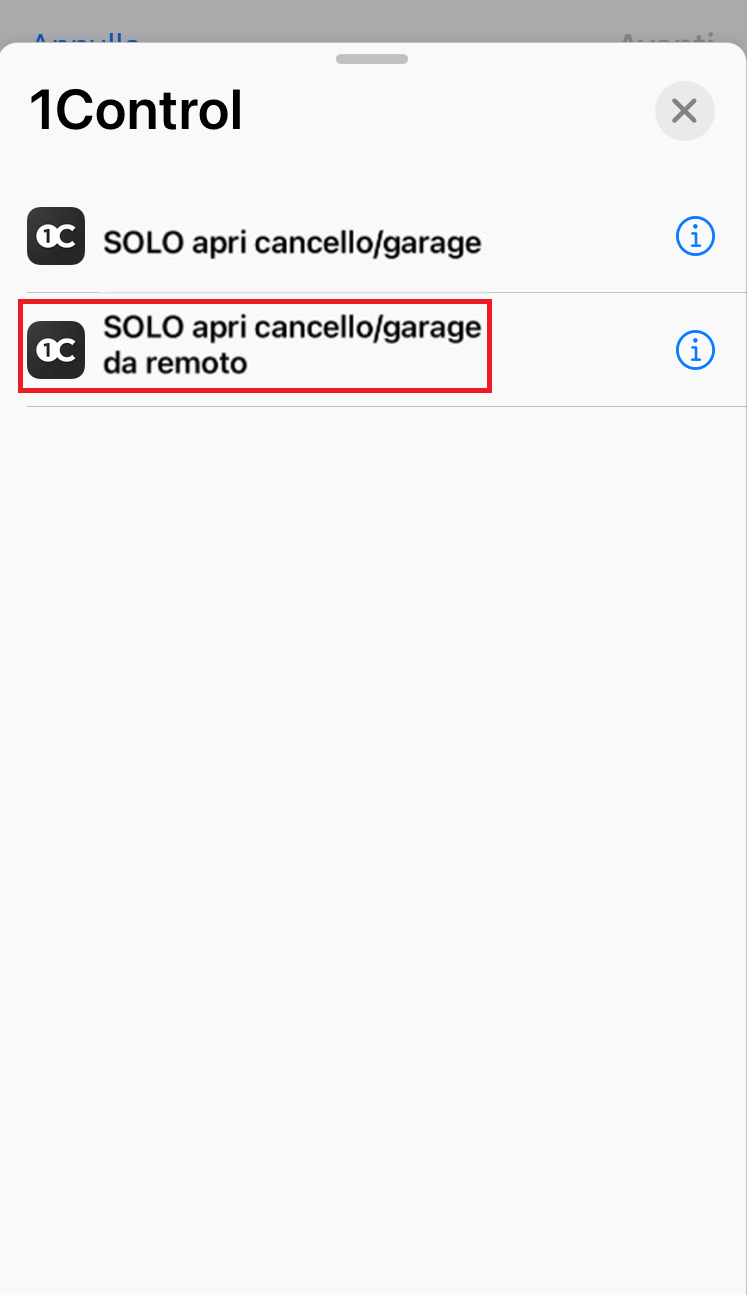Tap the first row's blue circled i

tap(695, 236)
